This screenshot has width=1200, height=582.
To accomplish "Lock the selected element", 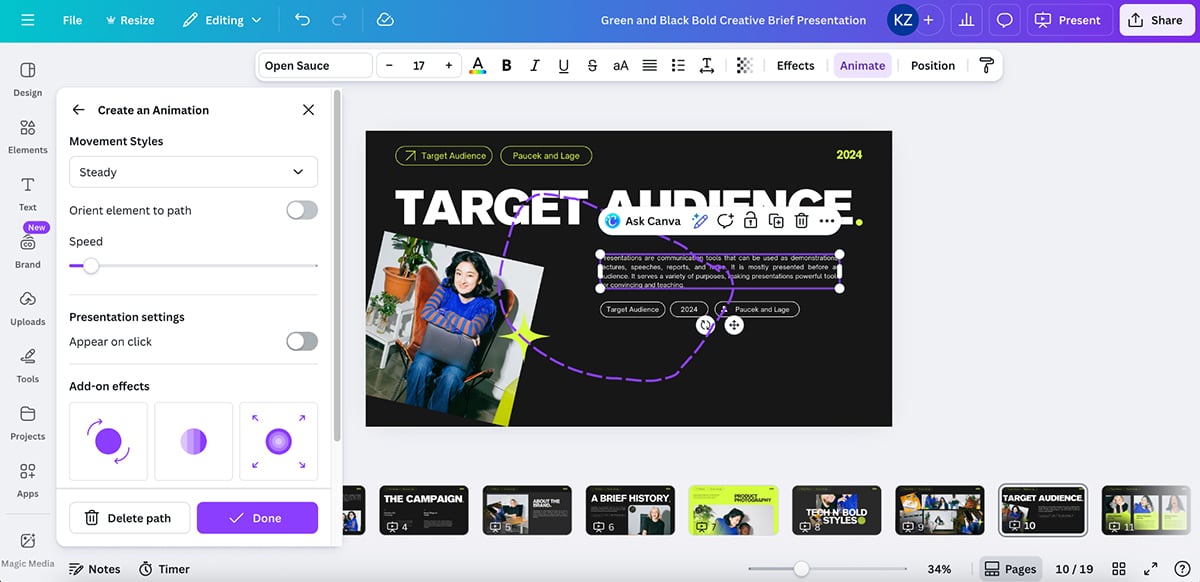I will pos(749,220).
